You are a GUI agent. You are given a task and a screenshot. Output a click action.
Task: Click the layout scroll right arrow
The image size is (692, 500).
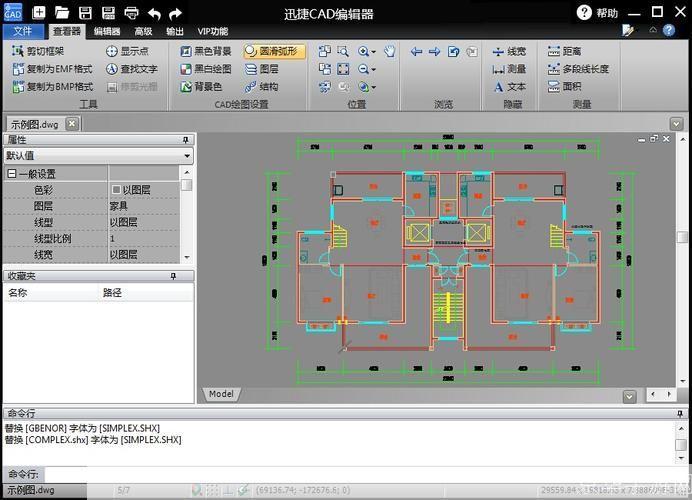click(669, 394)
